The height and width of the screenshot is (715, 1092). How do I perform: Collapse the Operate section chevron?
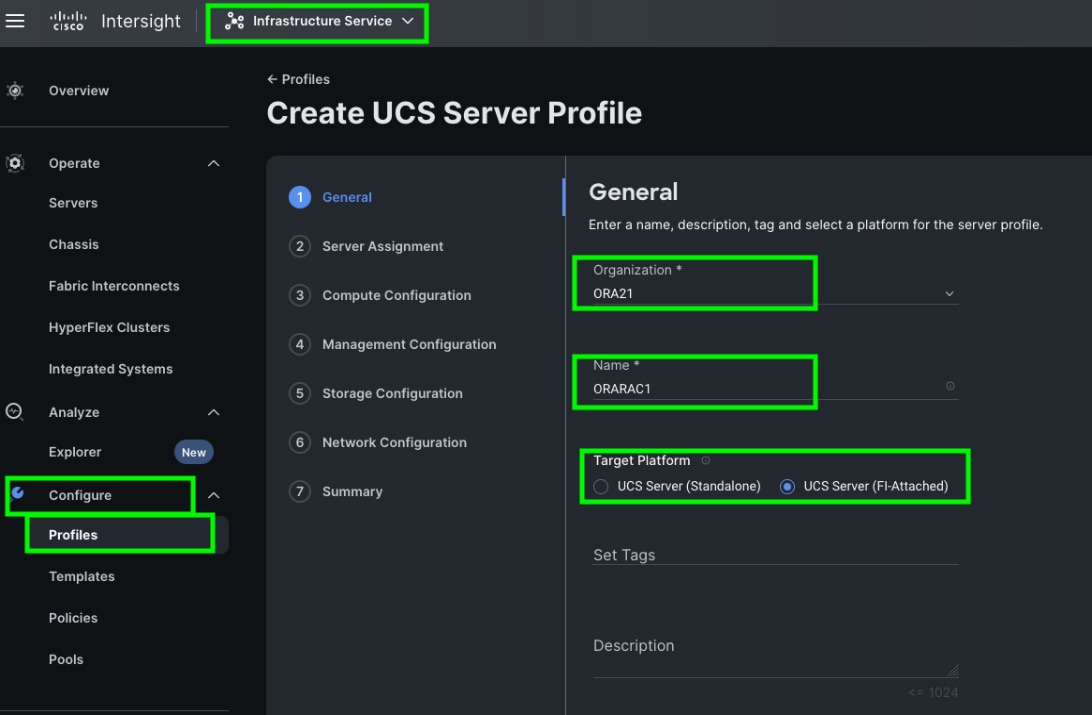click(213, 163)
